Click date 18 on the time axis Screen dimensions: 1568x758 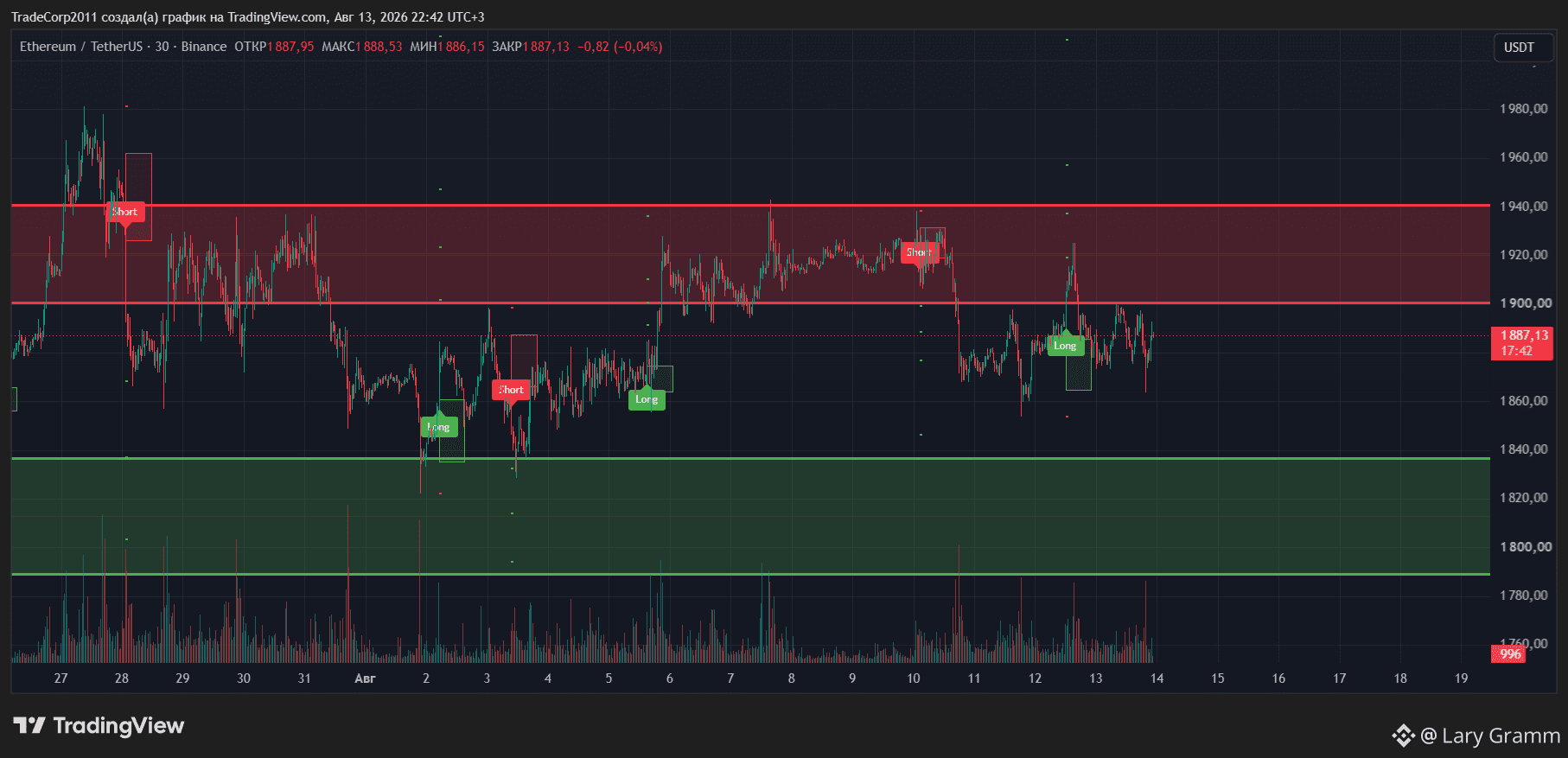pyautogui.click(x=1400, y=678)
